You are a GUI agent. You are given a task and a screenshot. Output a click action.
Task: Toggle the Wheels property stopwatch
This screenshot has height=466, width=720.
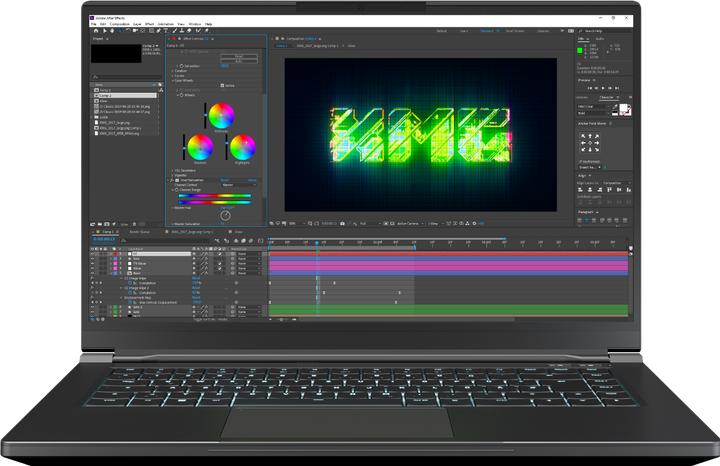181,95
